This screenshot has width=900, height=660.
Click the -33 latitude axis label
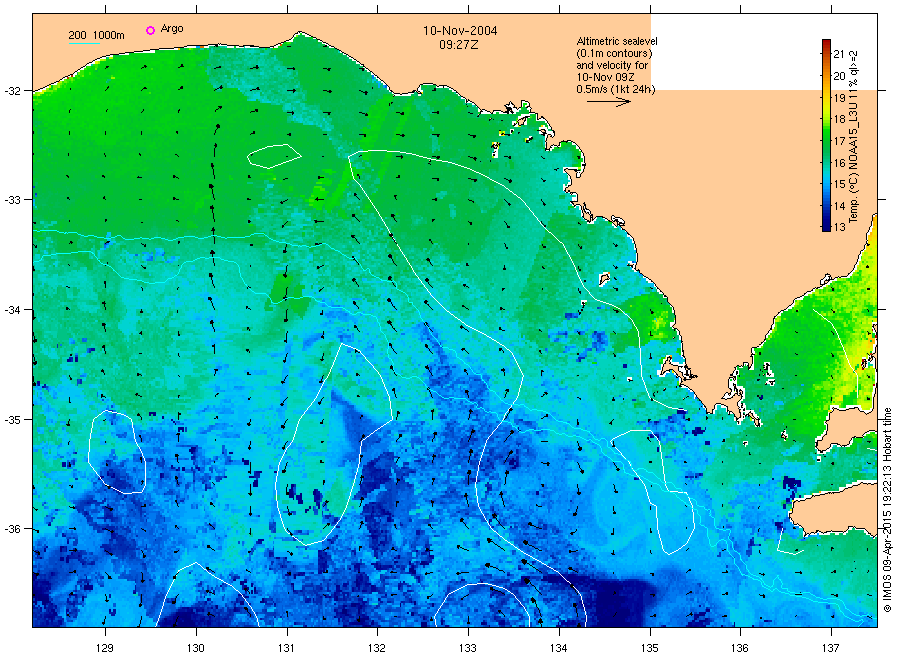pos(12,200)
